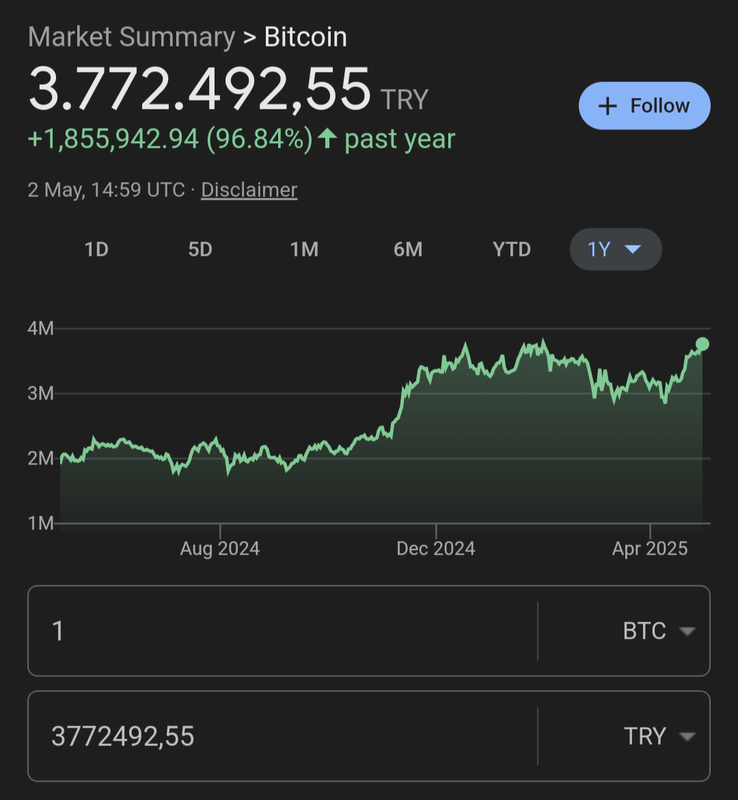Switch to YTD chart view
This screenshot has width=738, height=800.
point(512,249)
